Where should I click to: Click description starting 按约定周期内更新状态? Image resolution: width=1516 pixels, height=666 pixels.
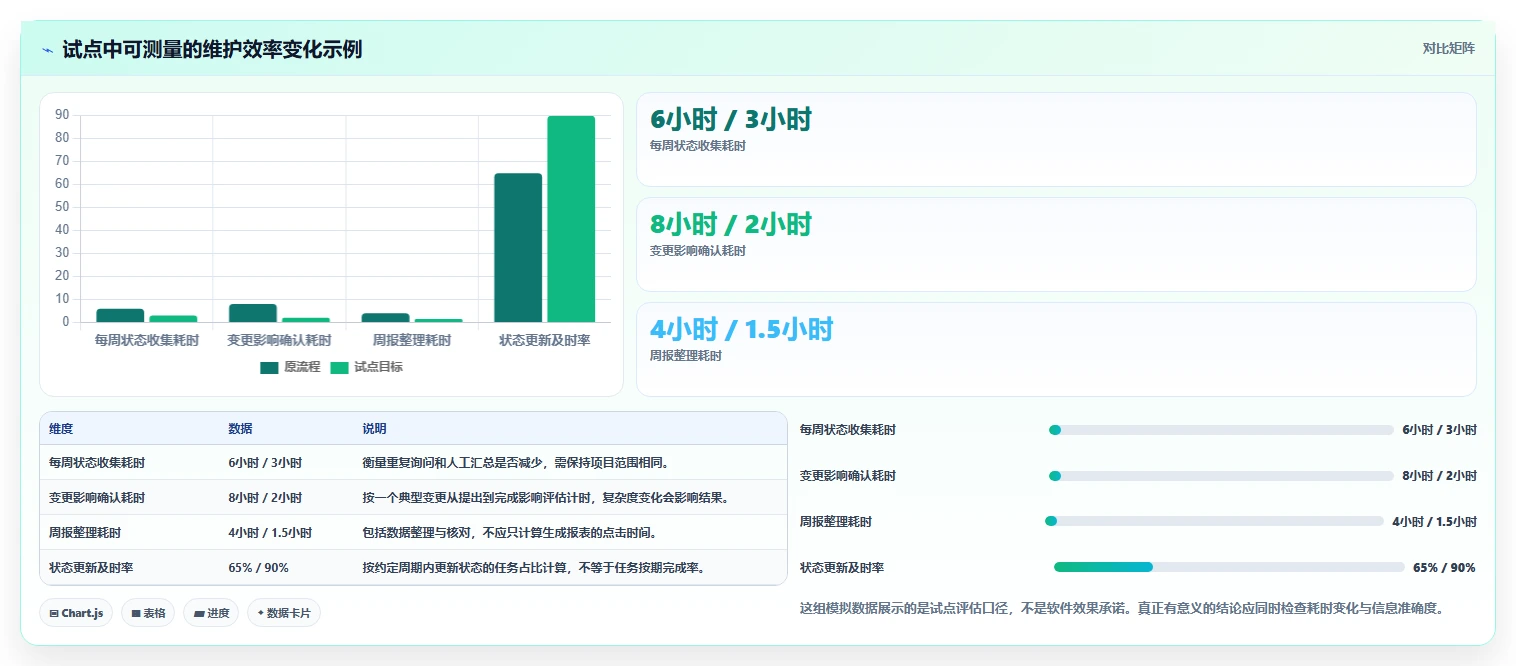click(x=534, y=568)
